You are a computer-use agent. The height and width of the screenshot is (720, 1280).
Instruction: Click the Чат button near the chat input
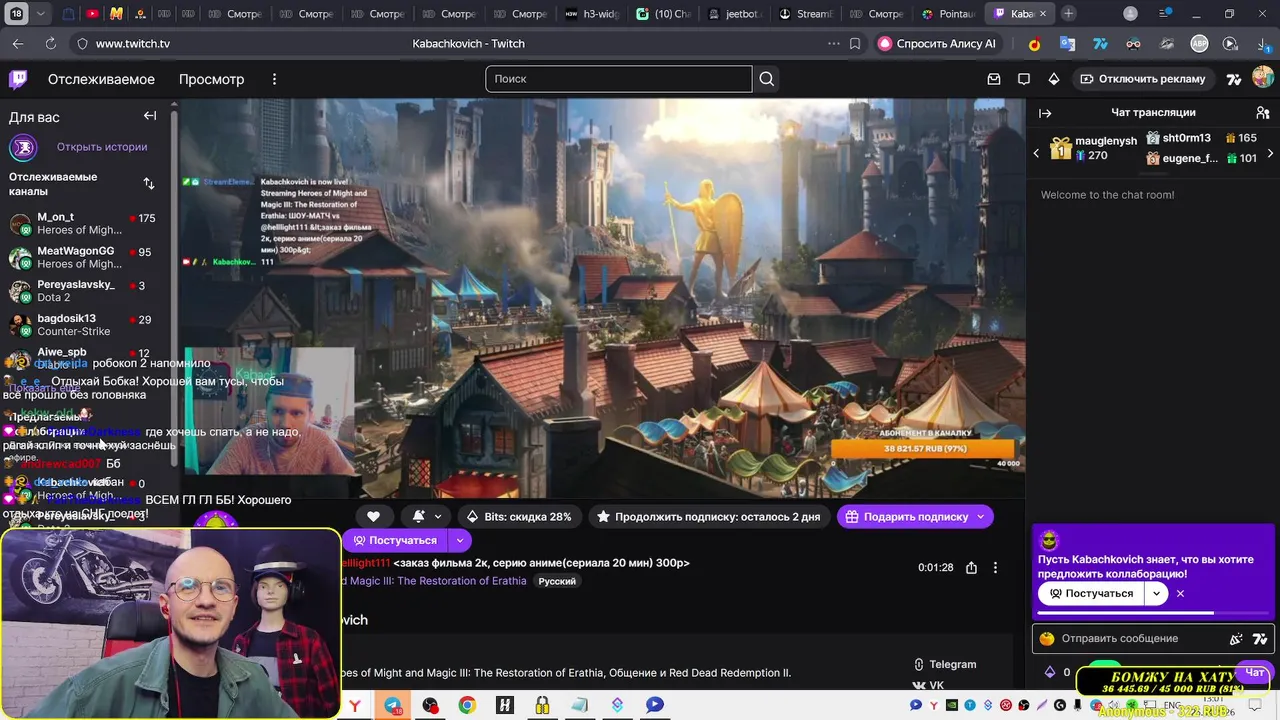tap(1254, 673)
